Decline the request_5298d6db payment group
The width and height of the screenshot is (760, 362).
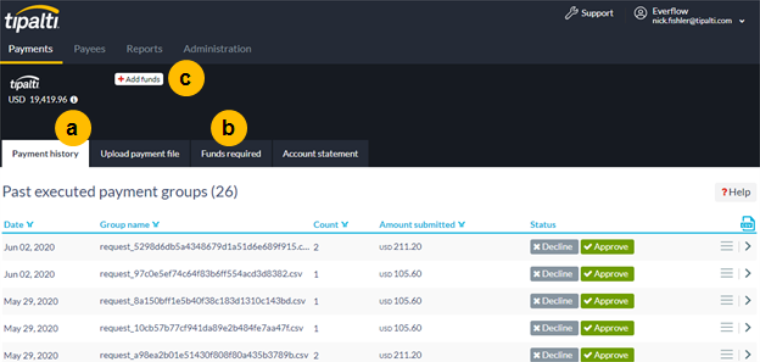(554, 247)
